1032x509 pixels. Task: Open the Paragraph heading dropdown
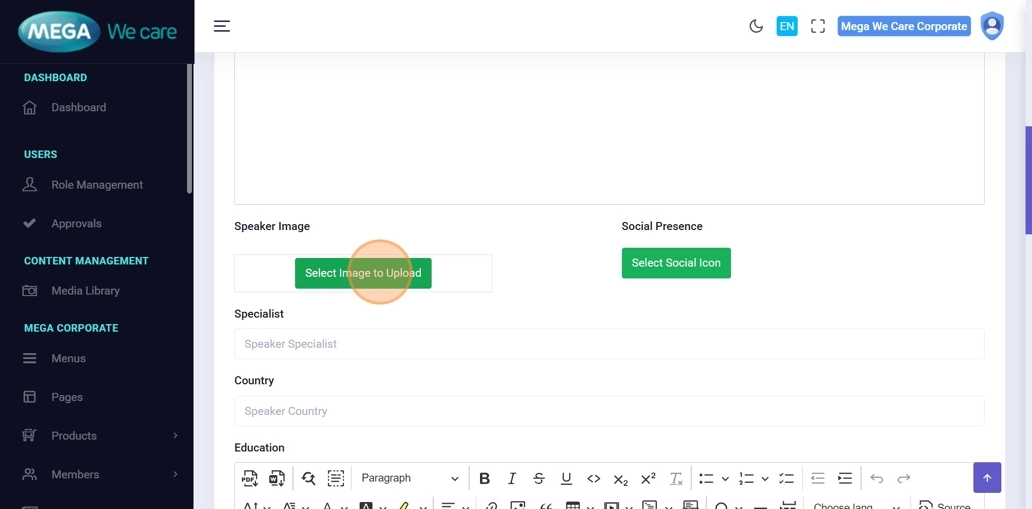(x=410, y=479)
